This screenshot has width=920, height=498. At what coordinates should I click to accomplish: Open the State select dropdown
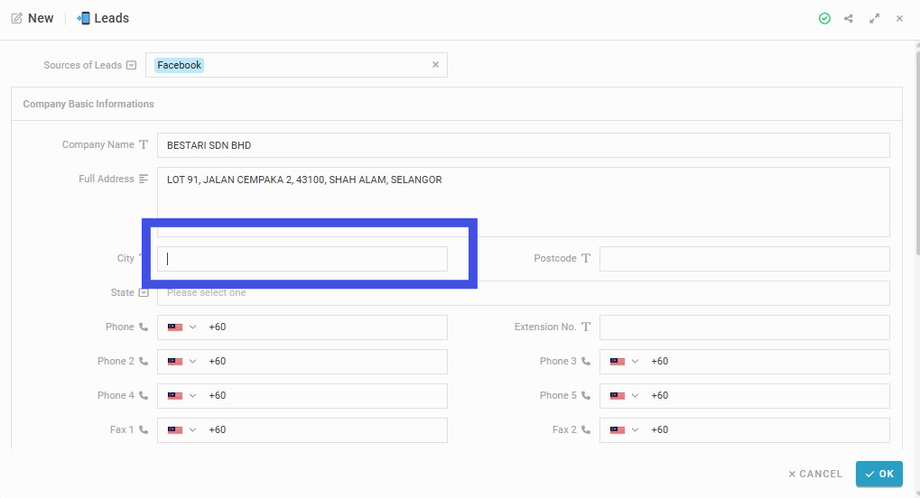click(x=523, y=293)
